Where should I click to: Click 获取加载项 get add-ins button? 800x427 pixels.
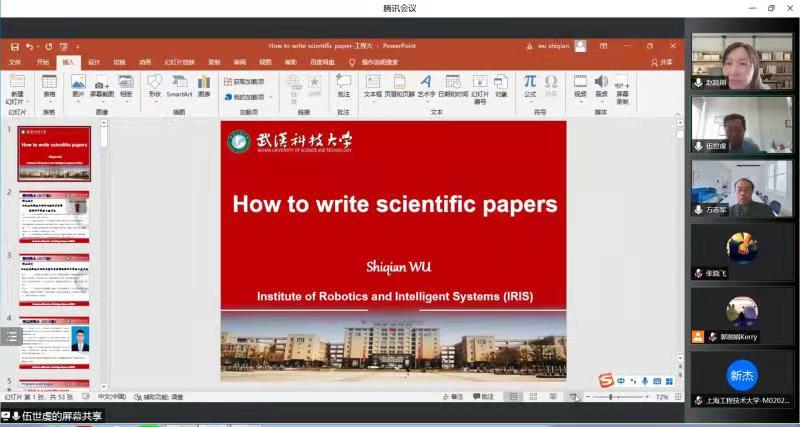(x=245, y=82)
